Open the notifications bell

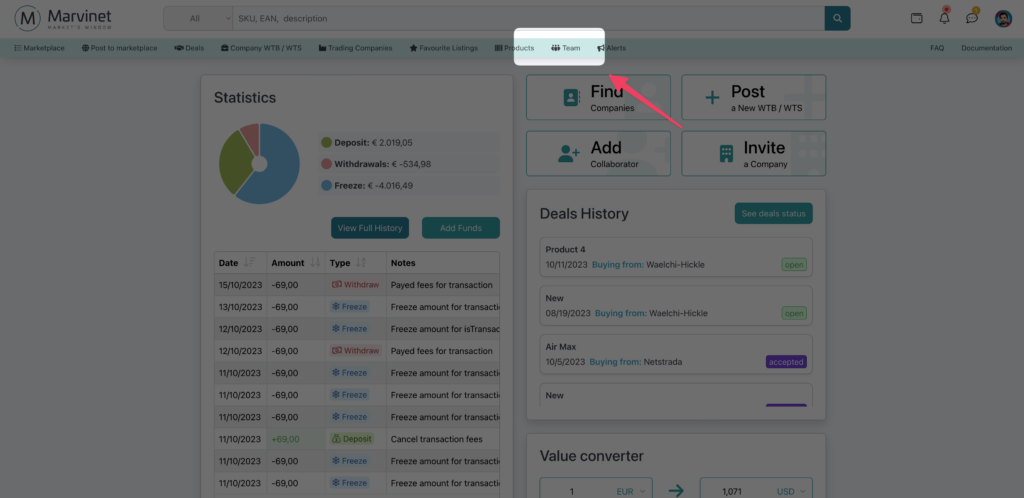pyautogui.click(x=944, y=18)
